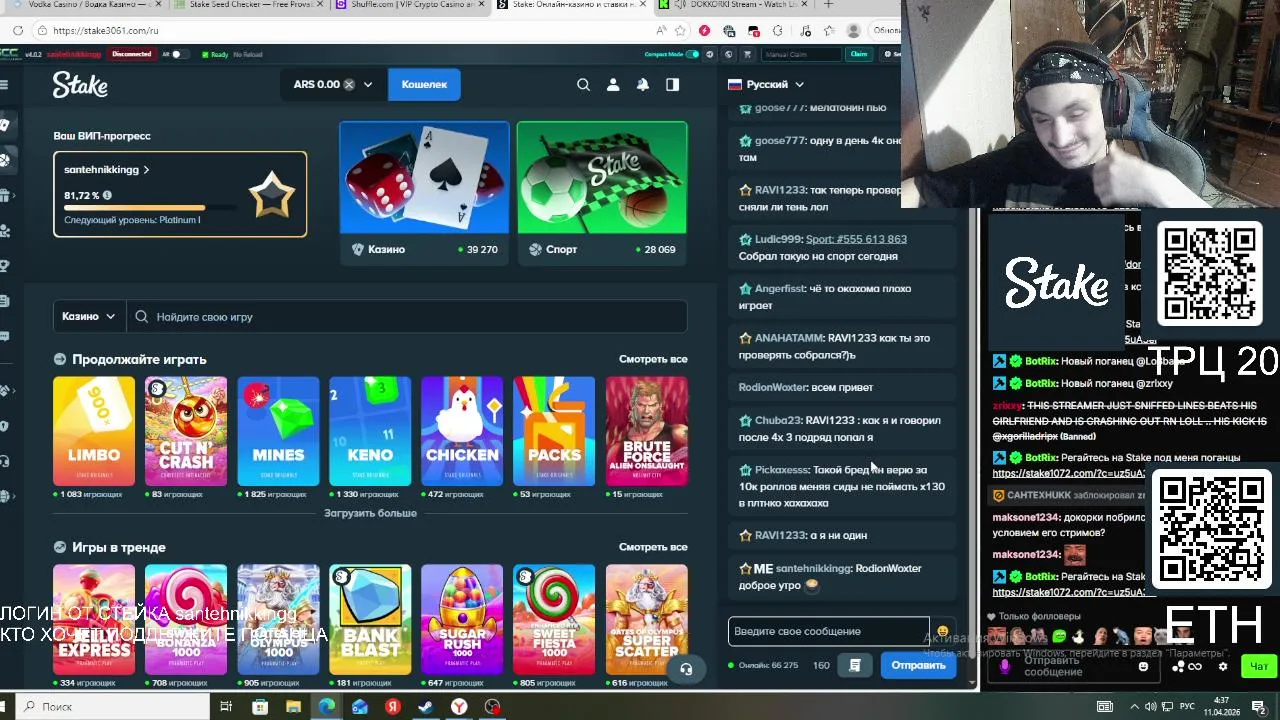The width and height of the screenshot is (1280, 720).
Task: Open the Bank Blast trending game
Action: coord(370,619)
